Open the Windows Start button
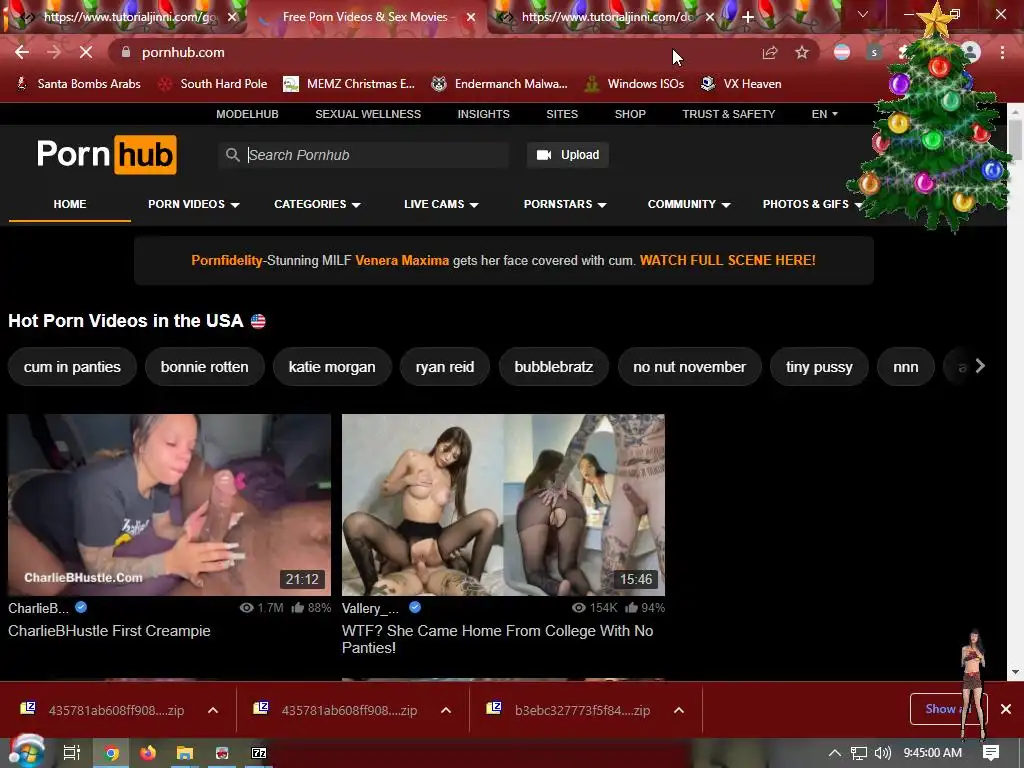The width and height of the screenshot is (1024, 768). click(25, 752)
